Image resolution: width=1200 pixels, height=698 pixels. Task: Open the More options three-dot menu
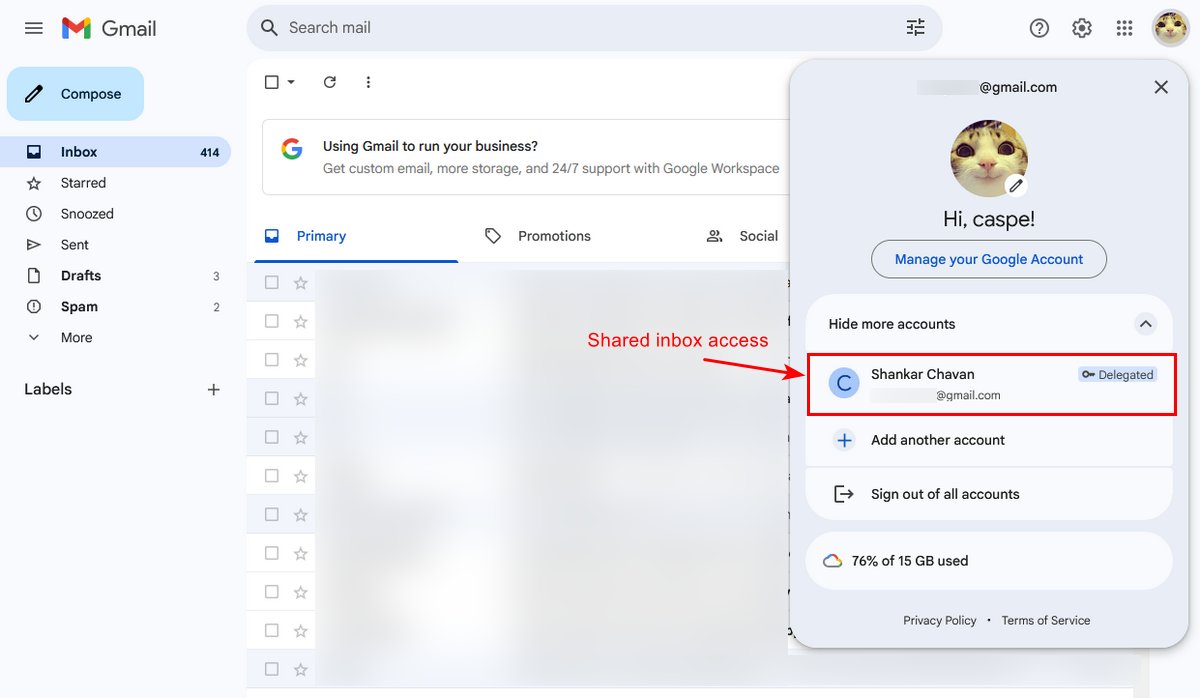[368, 82]
